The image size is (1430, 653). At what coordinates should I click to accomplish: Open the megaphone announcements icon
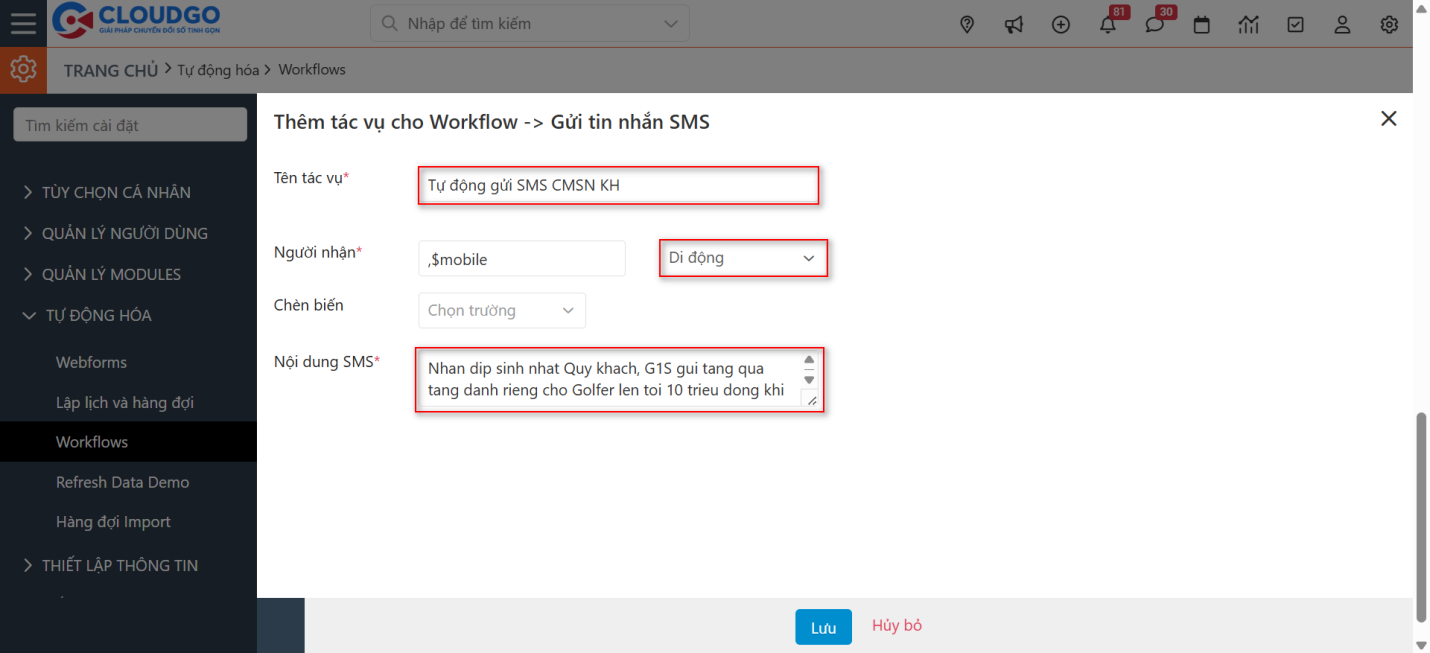tap(1014, 25)
